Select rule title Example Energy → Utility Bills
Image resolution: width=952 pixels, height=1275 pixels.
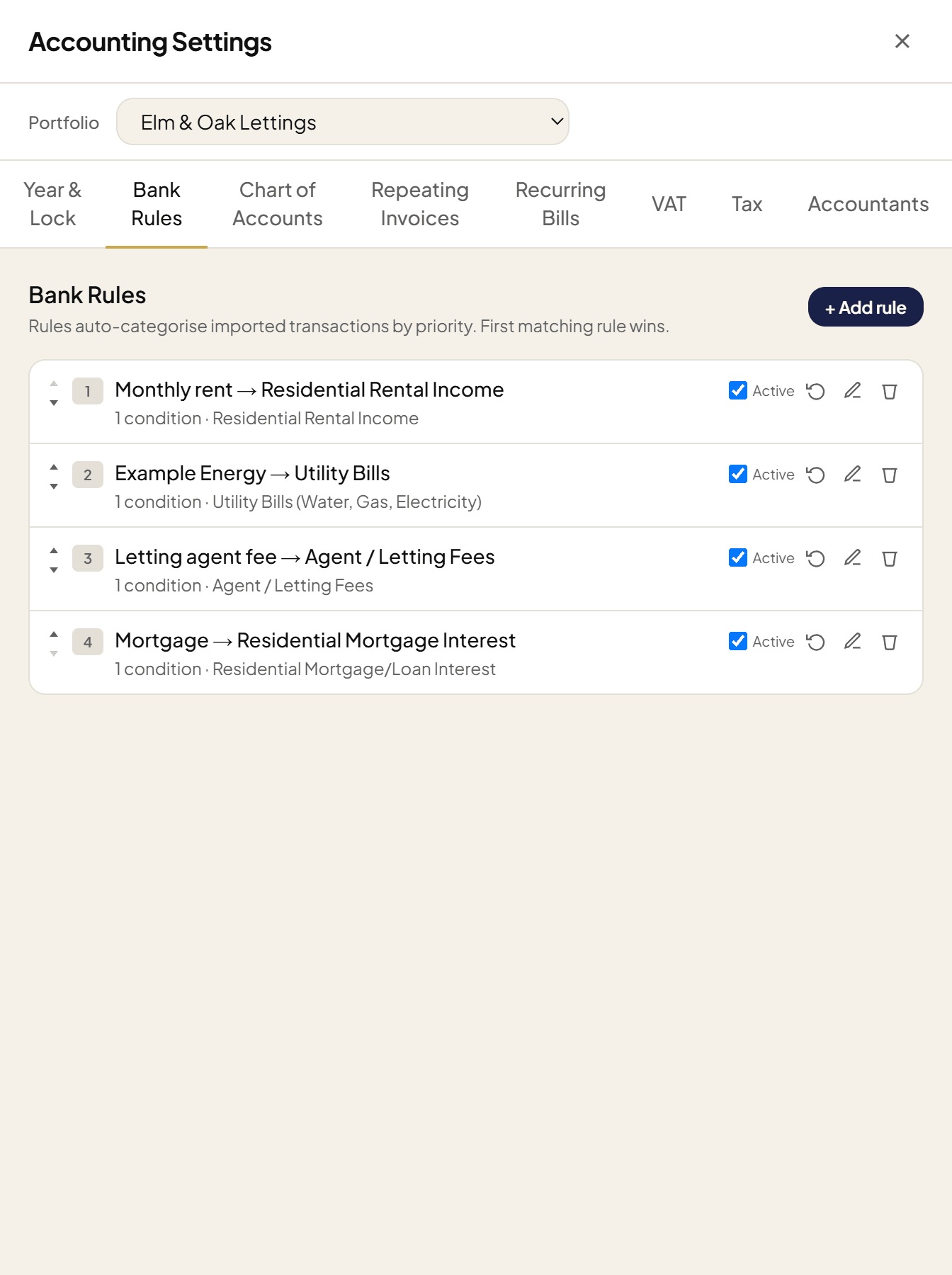point(252,473)
